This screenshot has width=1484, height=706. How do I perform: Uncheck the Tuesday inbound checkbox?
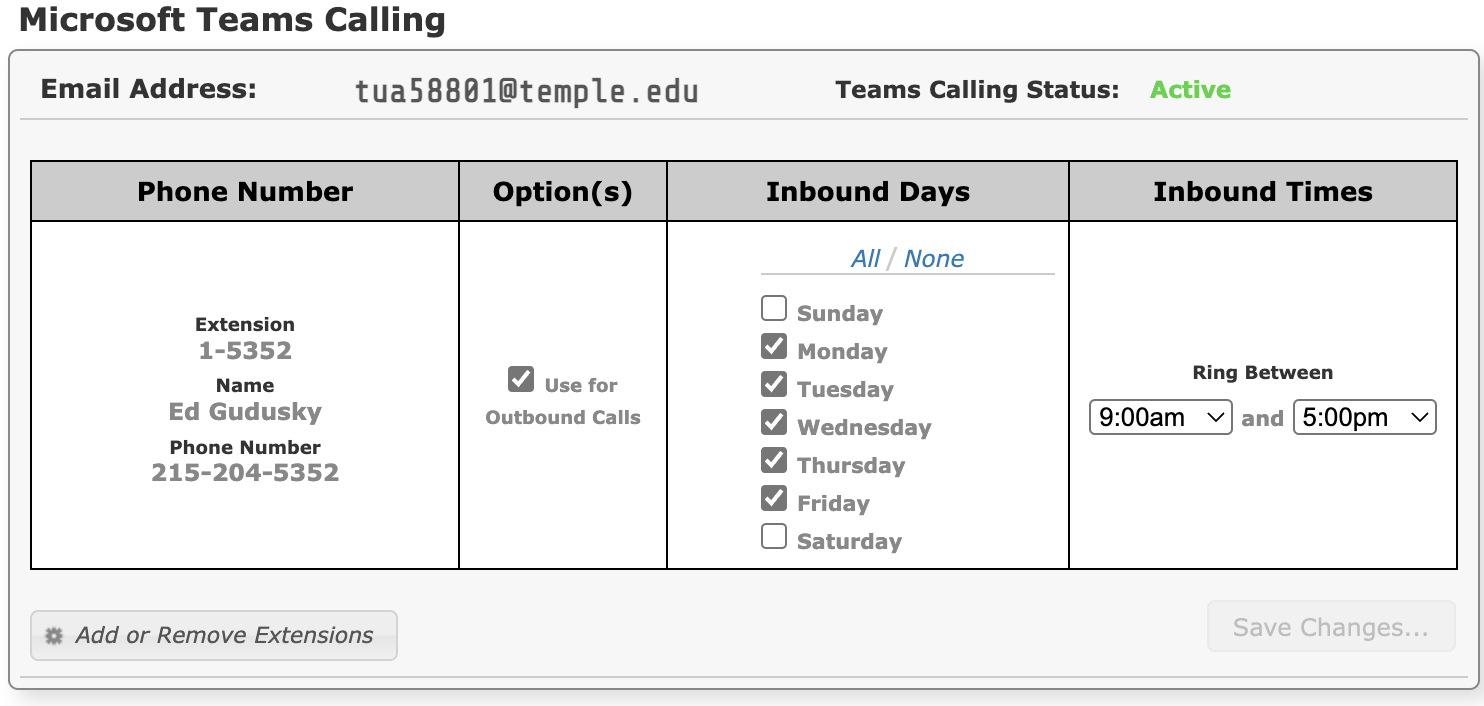point(774,384)
